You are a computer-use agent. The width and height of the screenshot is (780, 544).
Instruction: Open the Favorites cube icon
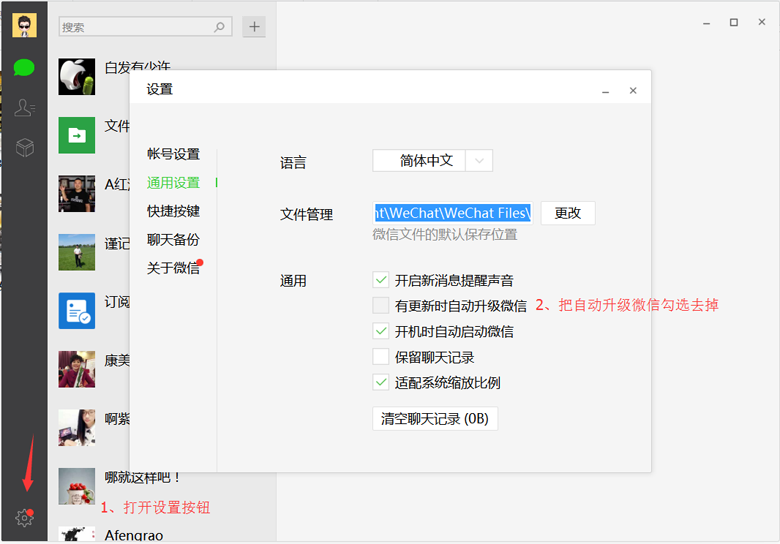[x=24, y=148]
